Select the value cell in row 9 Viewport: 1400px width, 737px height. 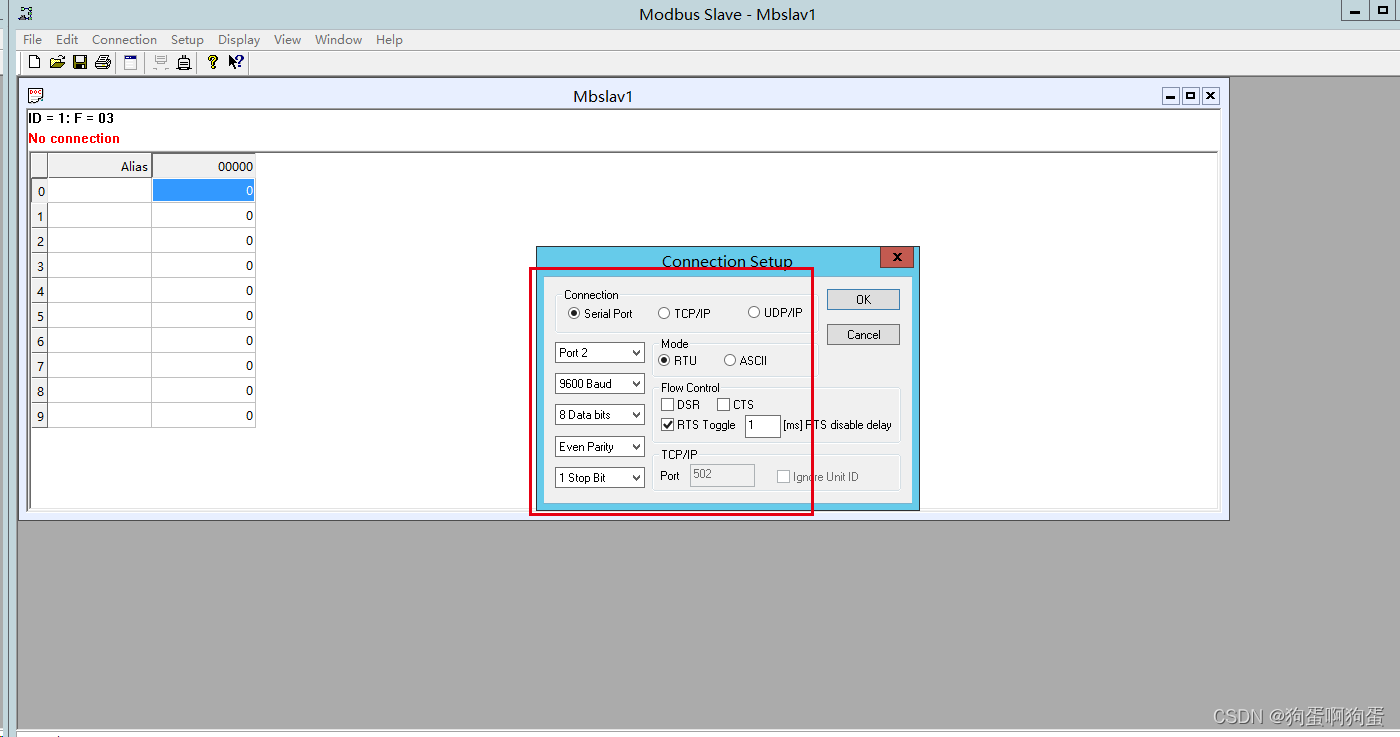coord(203,416)
